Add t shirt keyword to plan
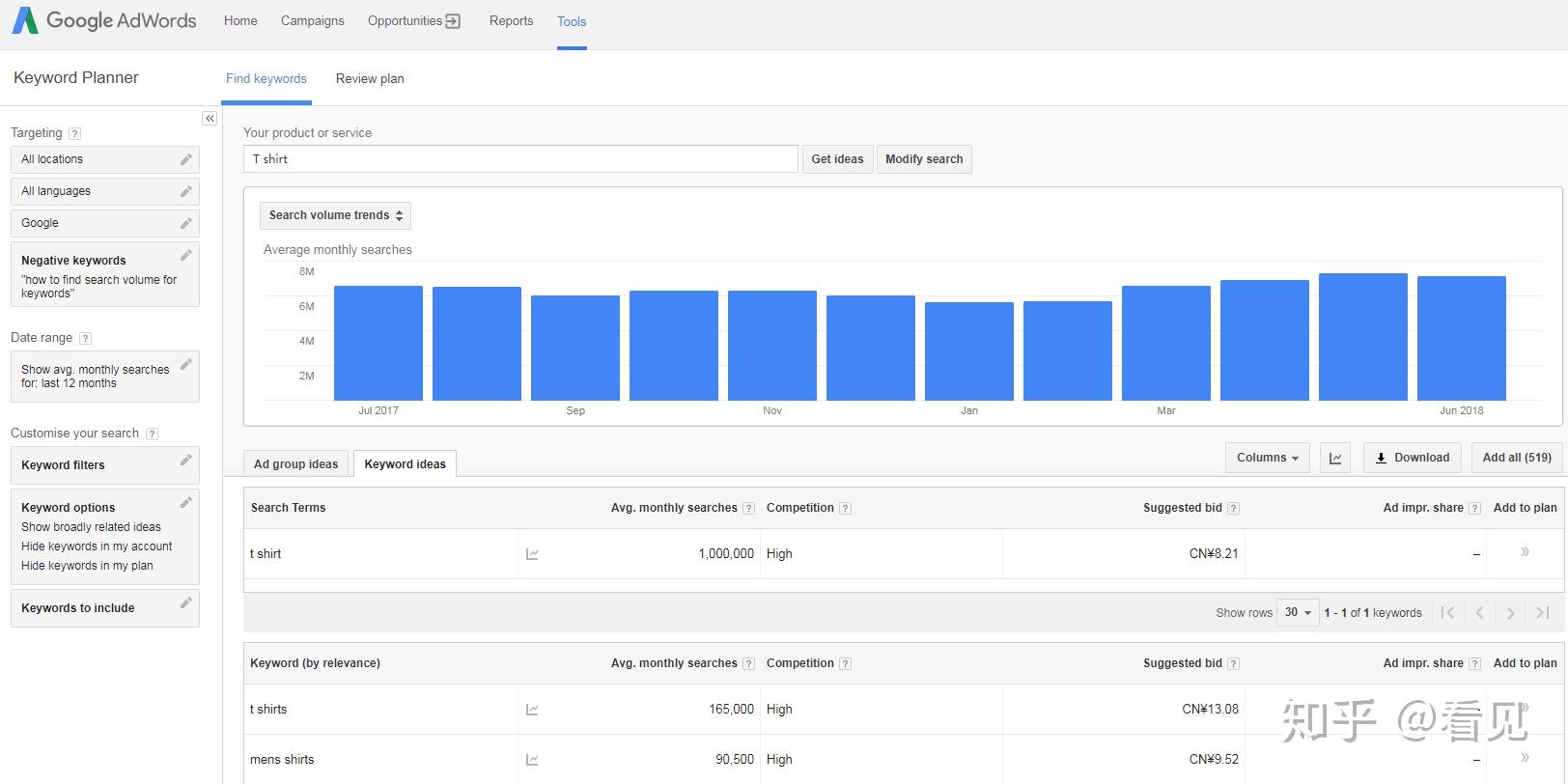The width and height of the screenshot is (1568, 784). (x=1525, y=552)
